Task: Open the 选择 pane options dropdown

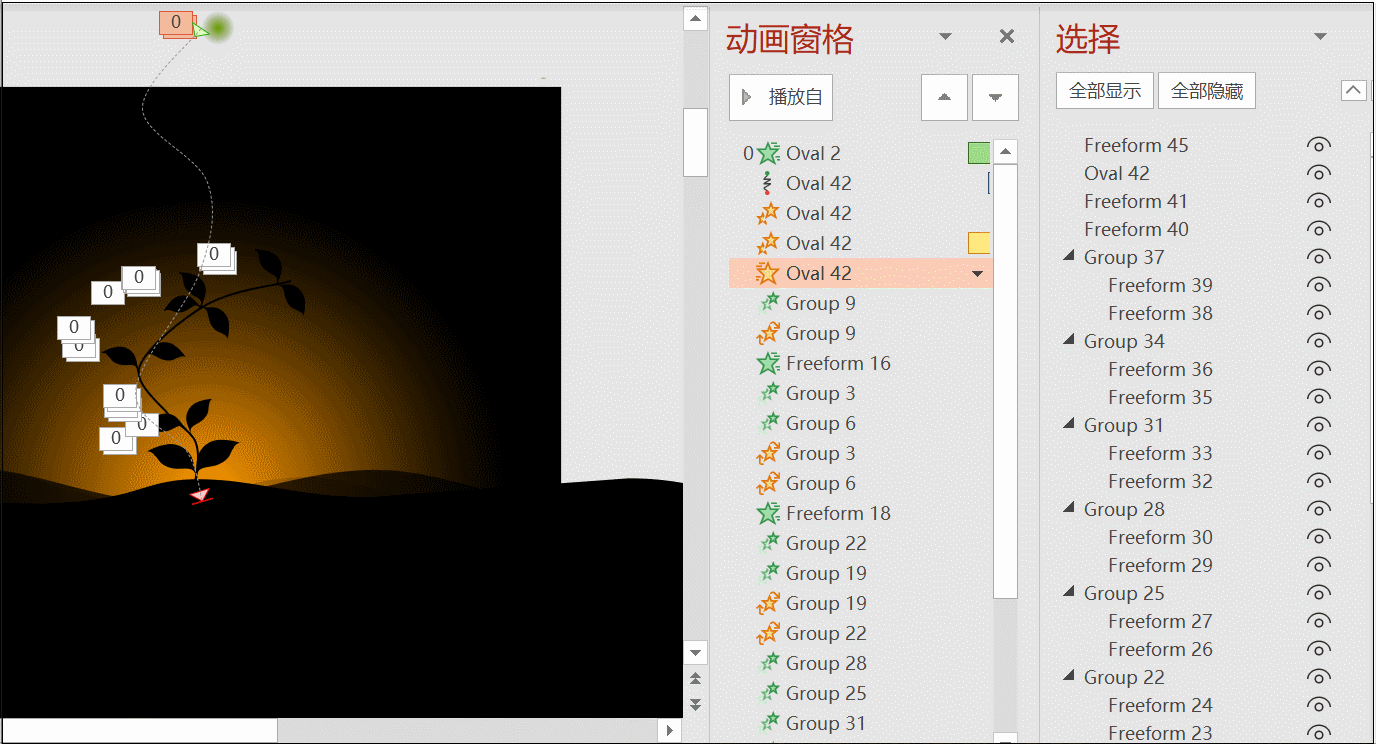Action: [1320, 37]
